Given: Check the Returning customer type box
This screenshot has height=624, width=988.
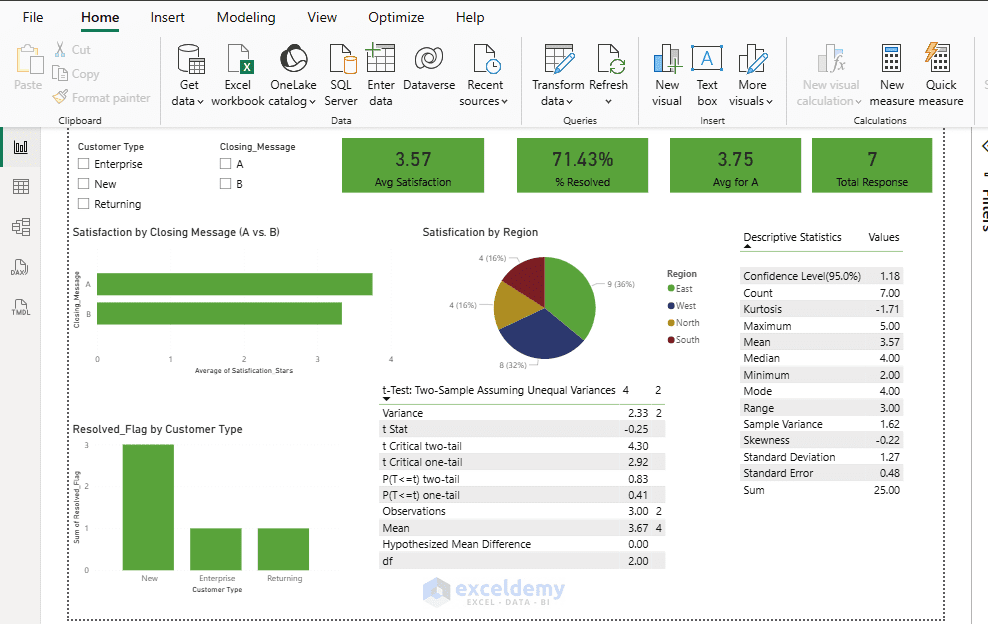Looking at the screenshot, I should pos(83,204).
